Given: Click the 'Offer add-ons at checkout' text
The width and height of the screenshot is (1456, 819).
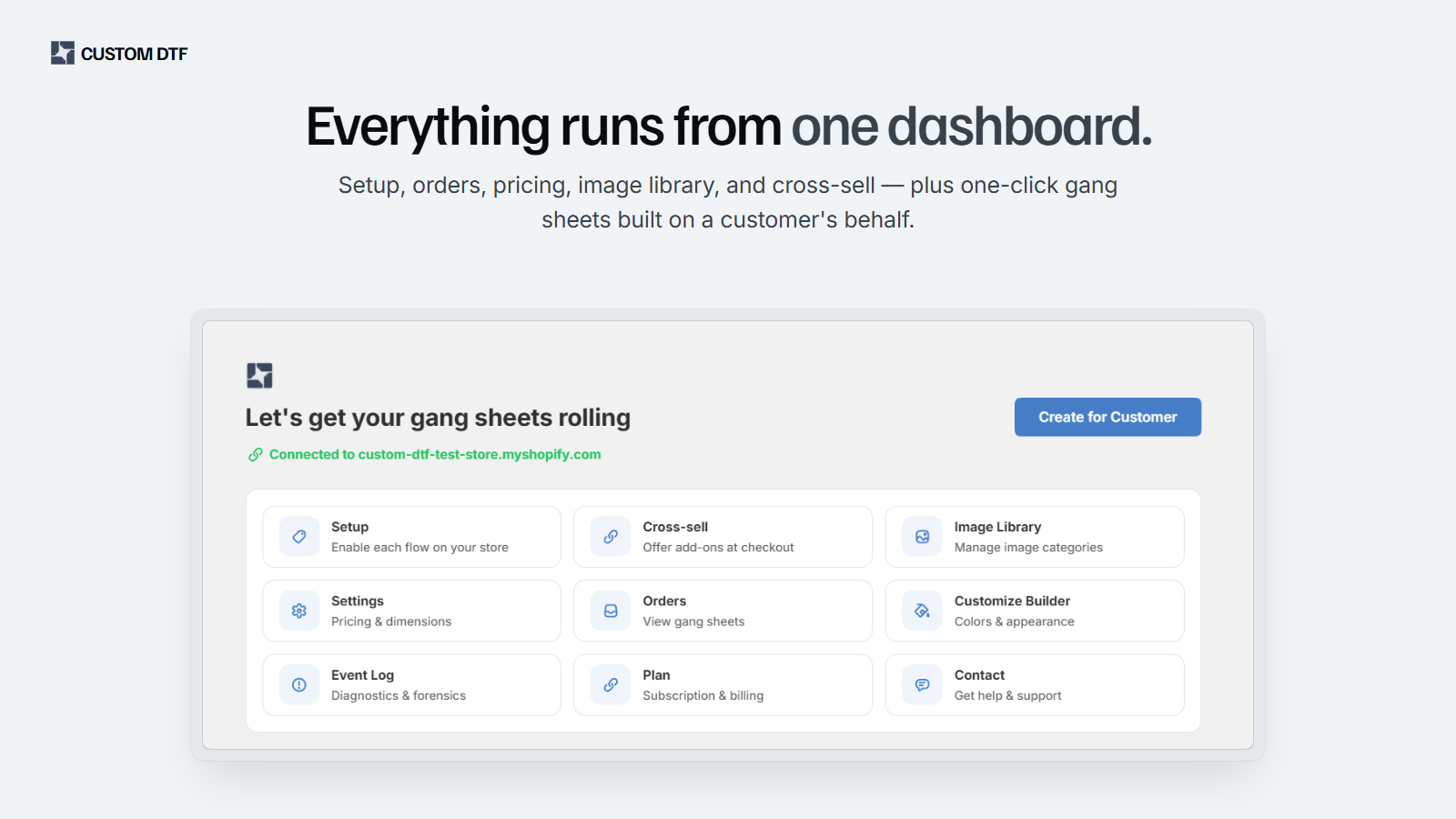Looking at the screenshot, I should point(718,547).
